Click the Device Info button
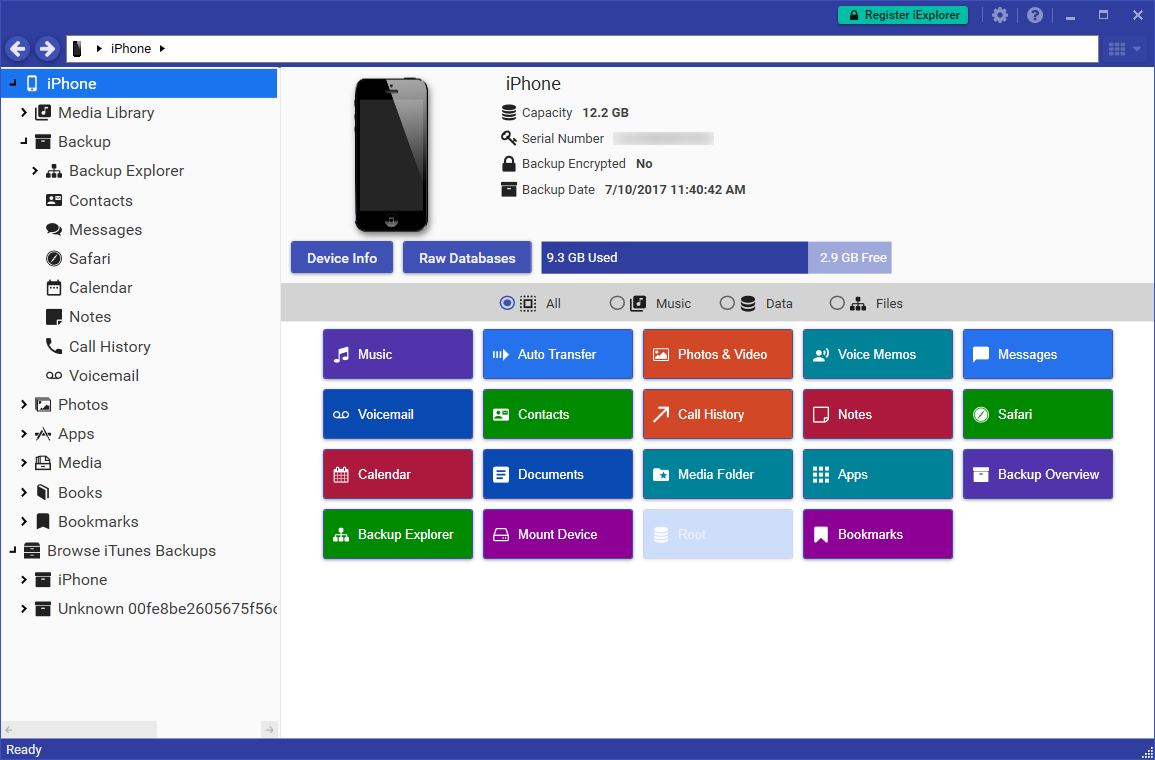This screenshot has width=1155, height=760. click(x=342, y=258)
